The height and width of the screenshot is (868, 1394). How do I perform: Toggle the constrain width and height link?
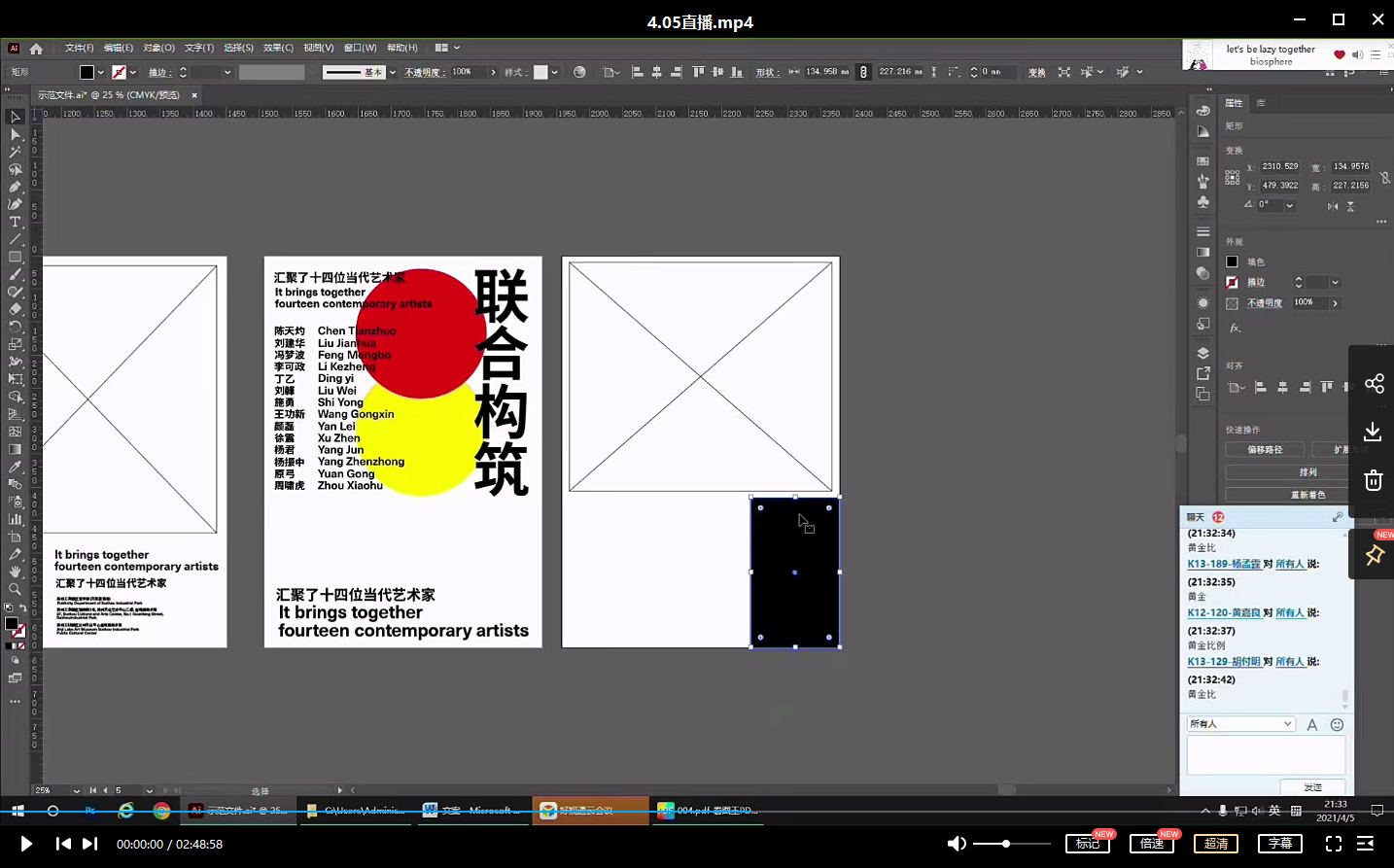coord(1384,178)
